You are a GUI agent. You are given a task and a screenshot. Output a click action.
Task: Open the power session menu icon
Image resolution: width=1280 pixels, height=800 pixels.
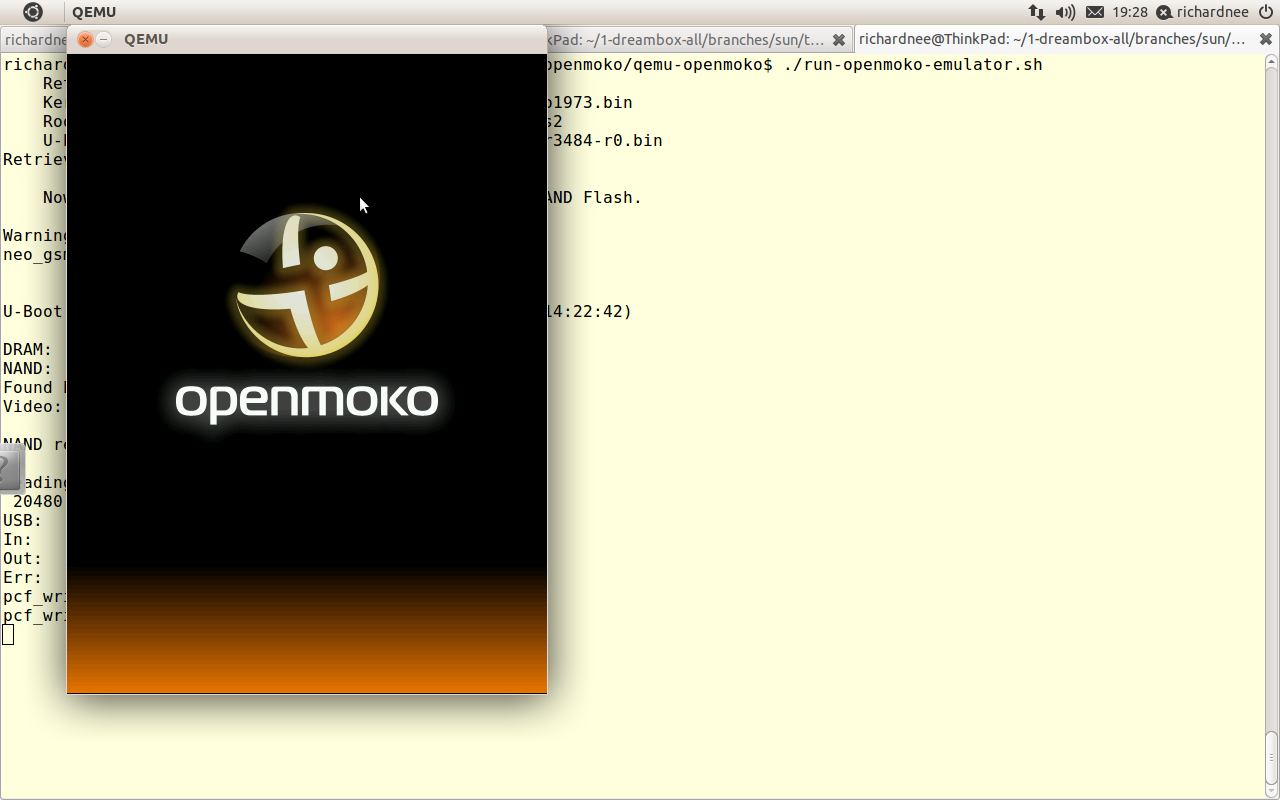(1265, 12)
